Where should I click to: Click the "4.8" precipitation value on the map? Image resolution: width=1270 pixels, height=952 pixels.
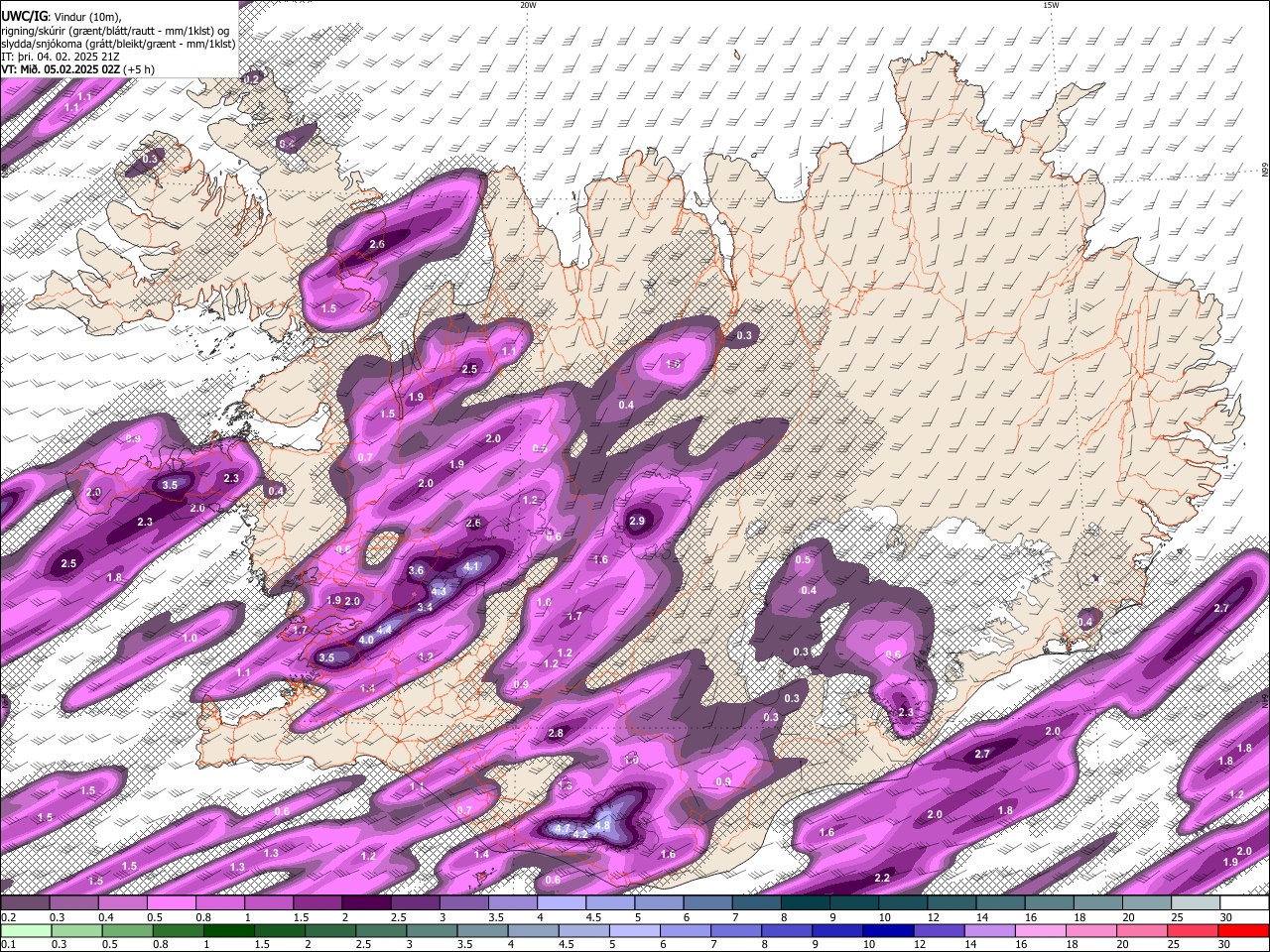coord(601,825)
